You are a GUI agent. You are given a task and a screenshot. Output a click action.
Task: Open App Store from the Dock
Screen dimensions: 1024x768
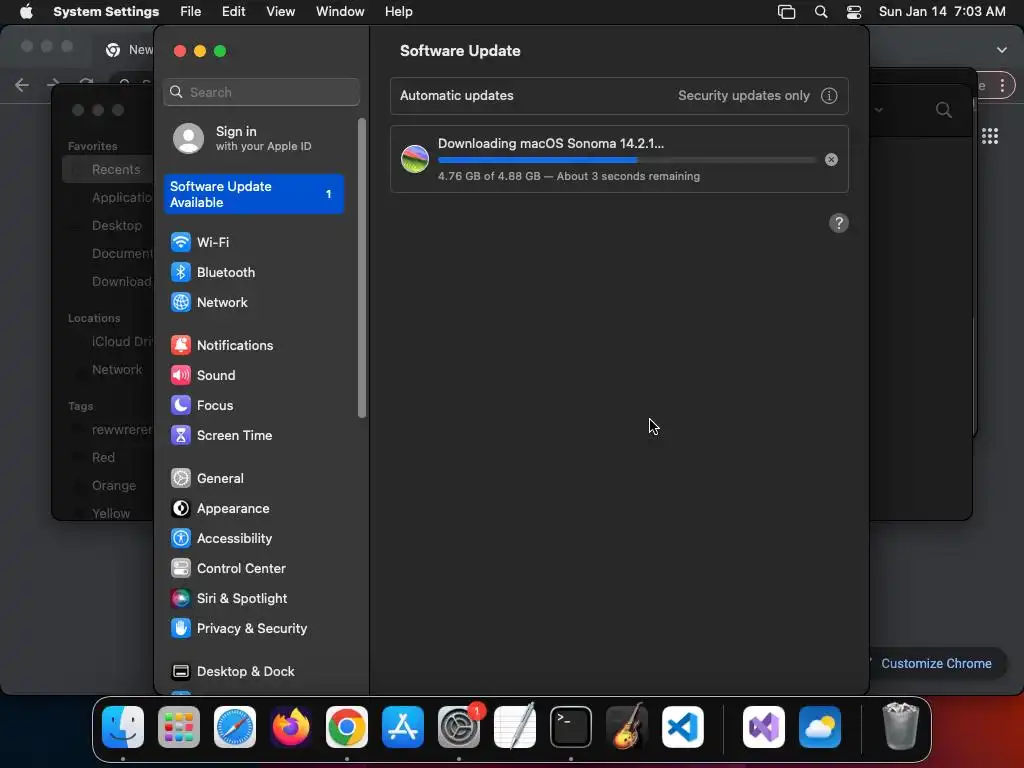(403, 727)
